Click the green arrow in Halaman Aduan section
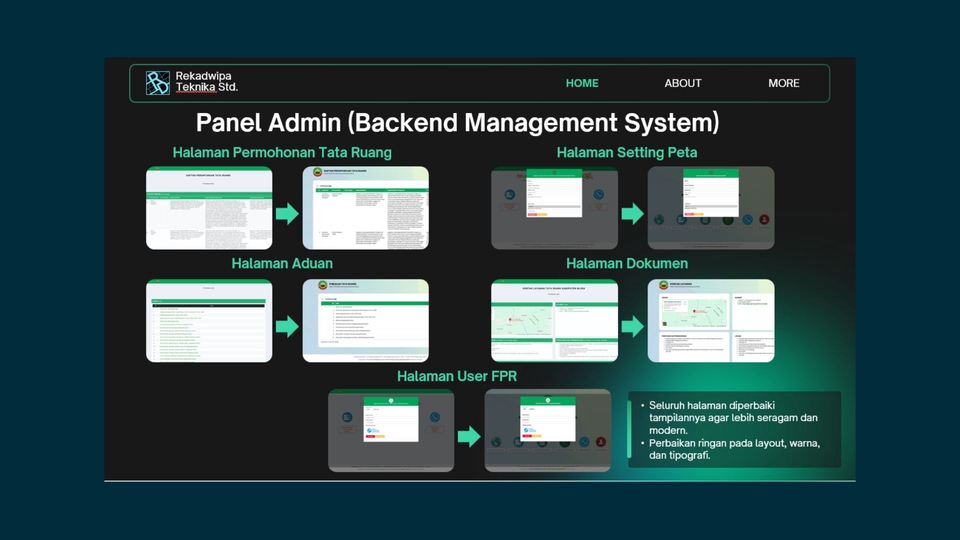This screenshot has height=540, width=960. [287, 326]
